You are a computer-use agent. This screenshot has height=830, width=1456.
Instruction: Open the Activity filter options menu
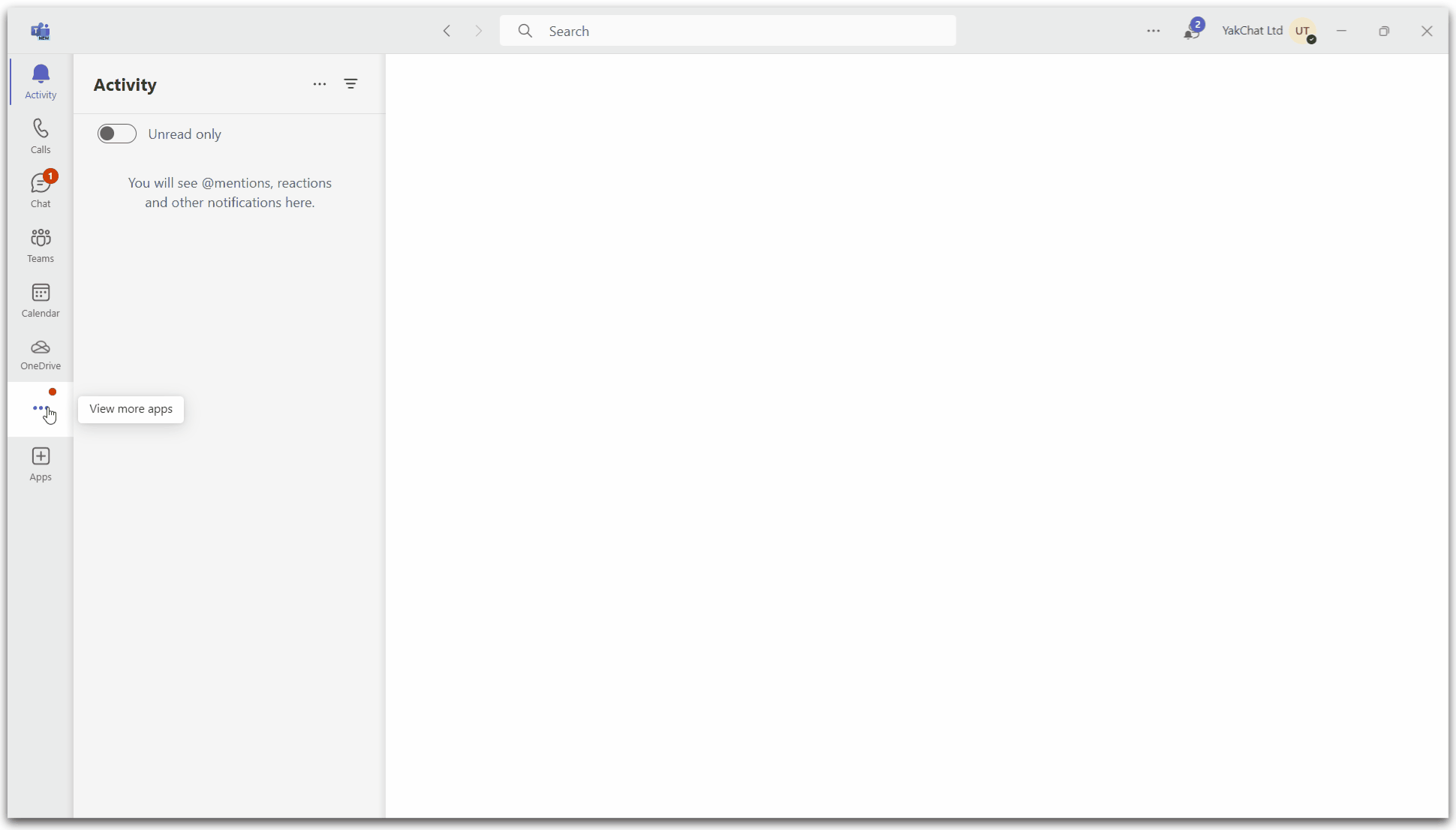(350, 83)
